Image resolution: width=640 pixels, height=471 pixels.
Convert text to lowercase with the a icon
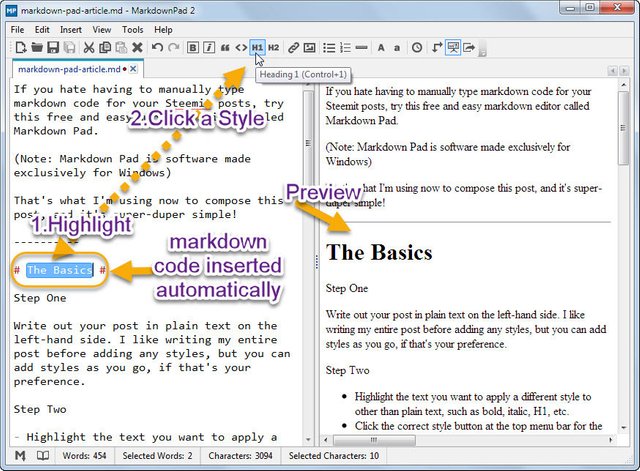click(x=397, y=48)
